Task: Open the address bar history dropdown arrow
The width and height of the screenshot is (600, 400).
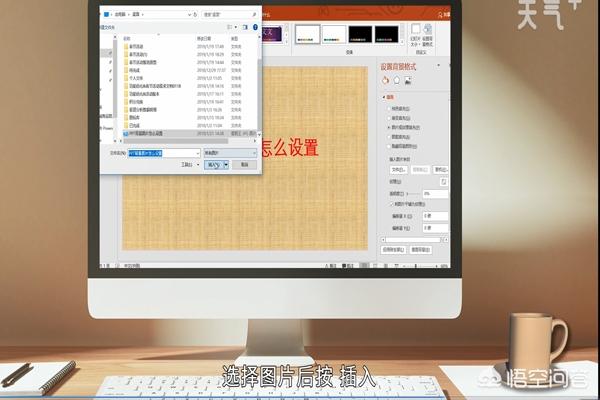Action: (189, 15)
